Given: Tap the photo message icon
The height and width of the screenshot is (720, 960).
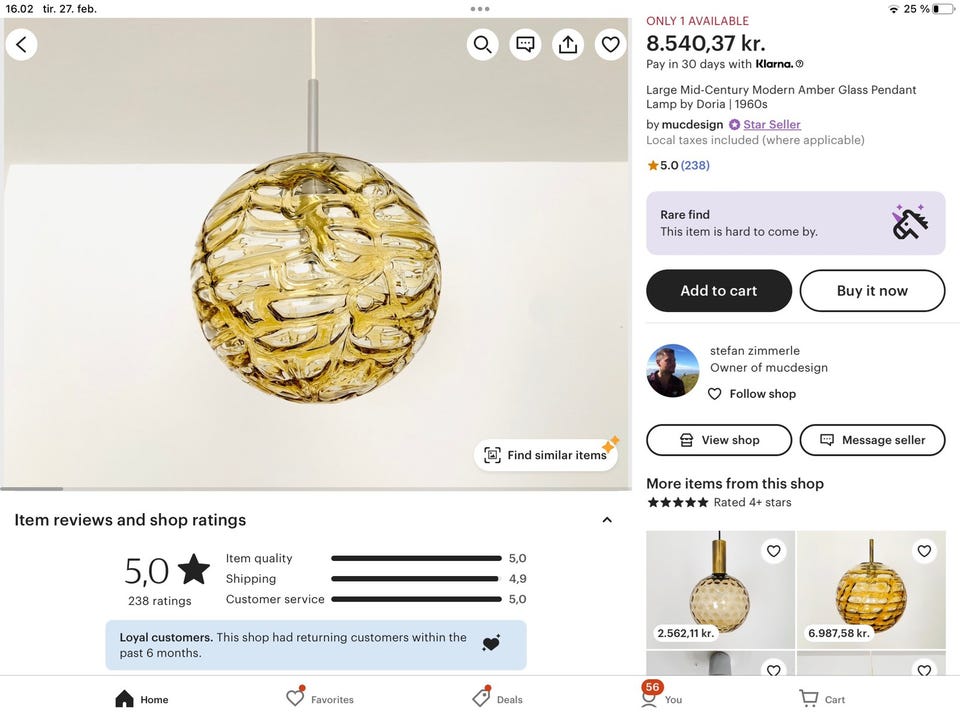Looking at the screenshot, I should (x=525, y=44).
